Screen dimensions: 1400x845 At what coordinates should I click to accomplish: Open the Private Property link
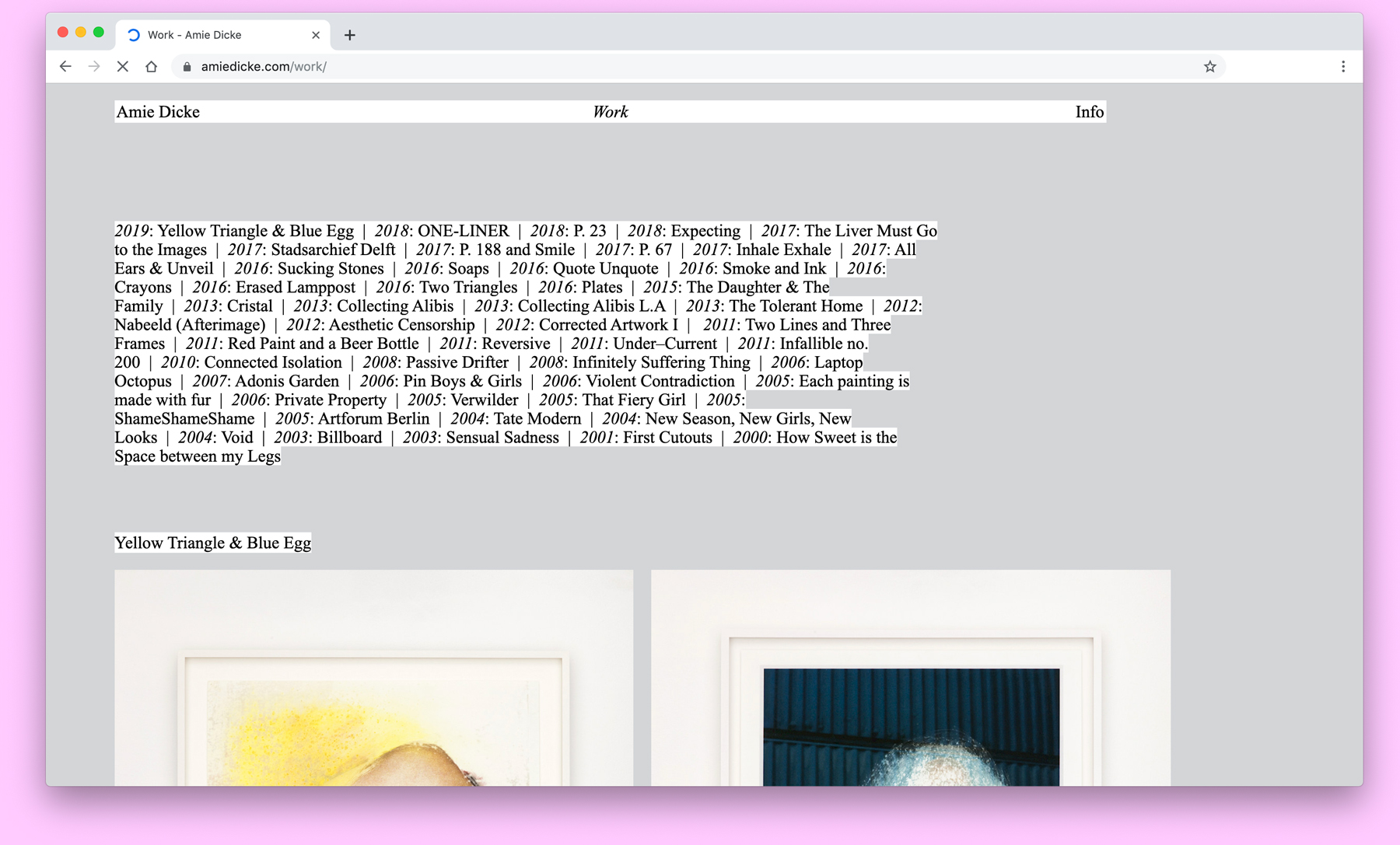tap(331, 400)
